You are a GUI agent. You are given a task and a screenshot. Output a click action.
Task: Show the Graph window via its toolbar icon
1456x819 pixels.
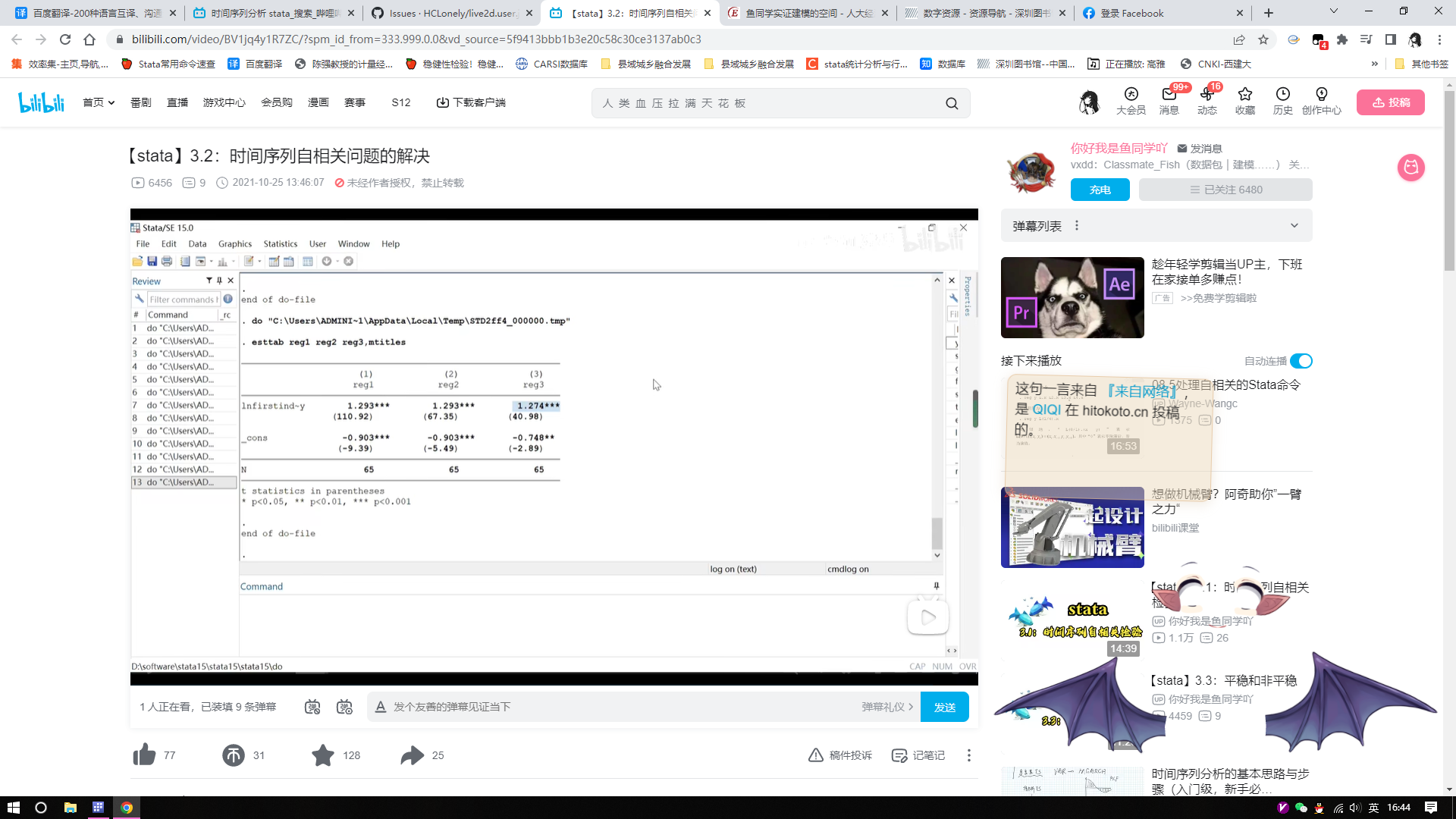pos(223,261)
